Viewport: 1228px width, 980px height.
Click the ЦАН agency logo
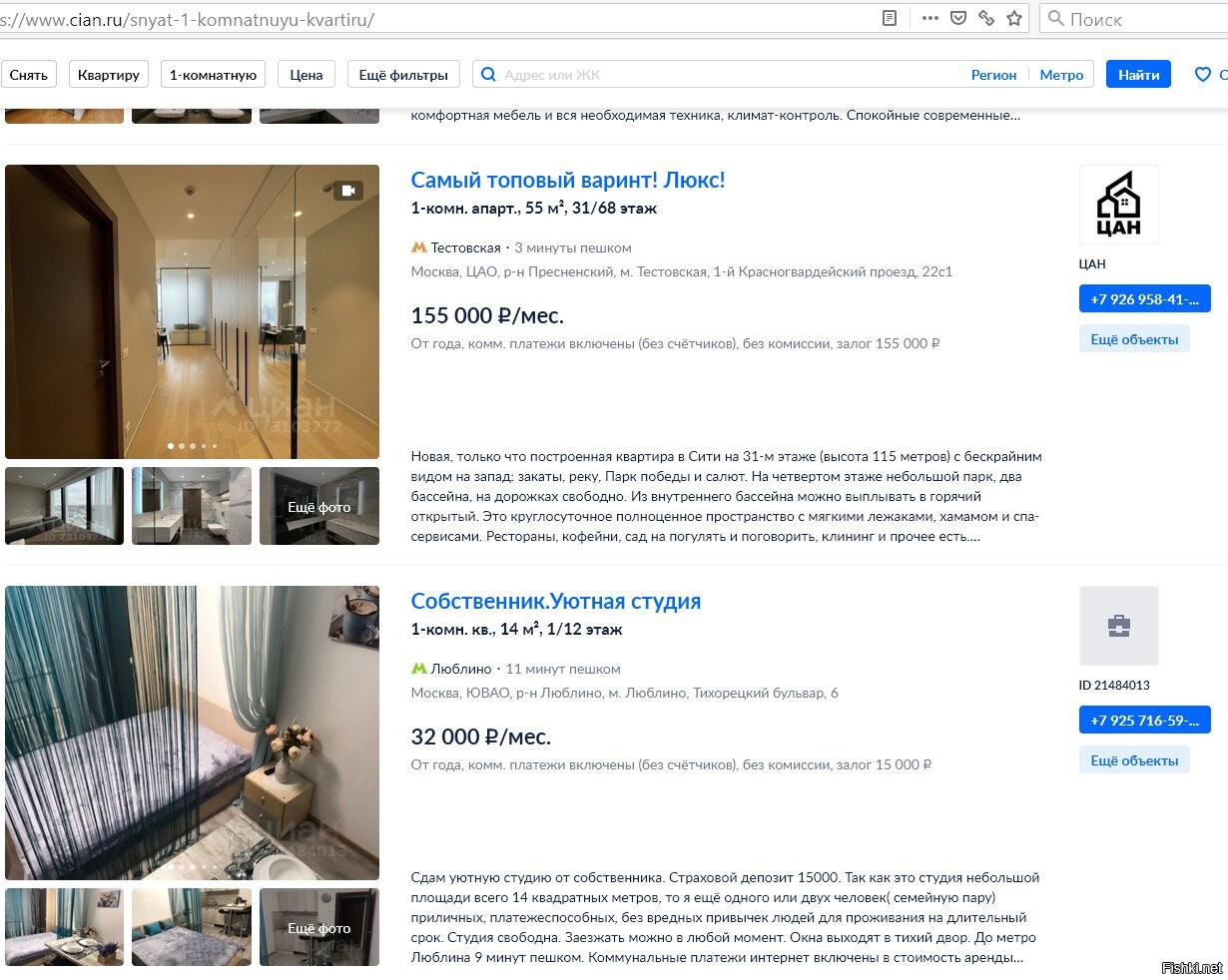point(1118,205)
